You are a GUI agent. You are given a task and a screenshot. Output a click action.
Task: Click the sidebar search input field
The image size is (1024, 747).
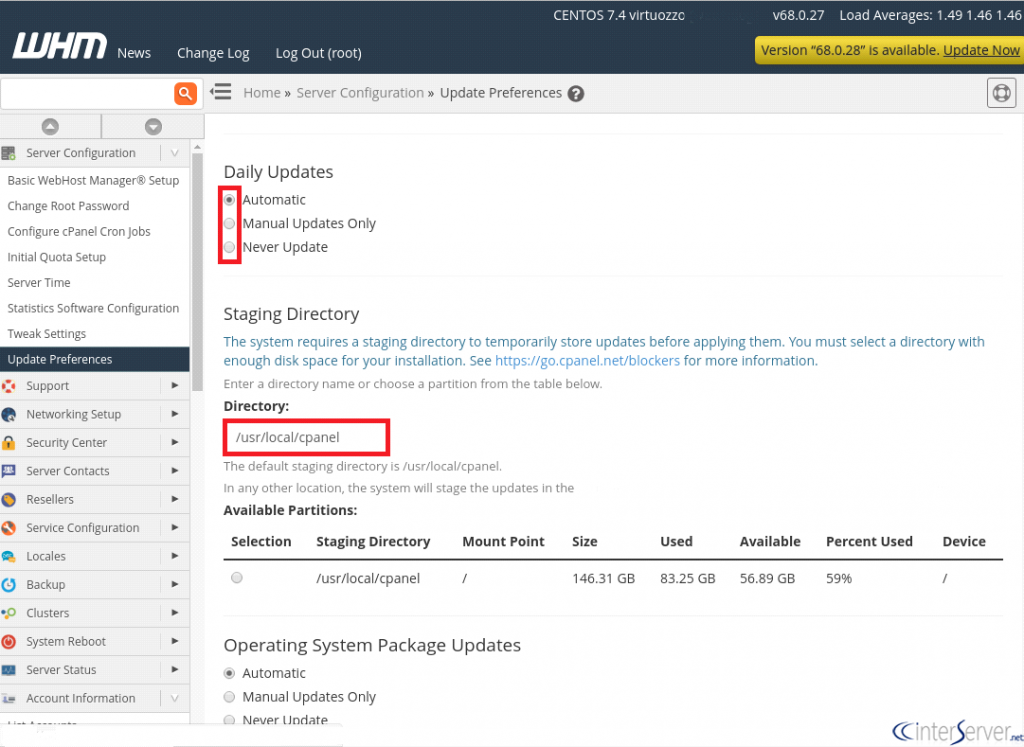[x=88, y=93]
